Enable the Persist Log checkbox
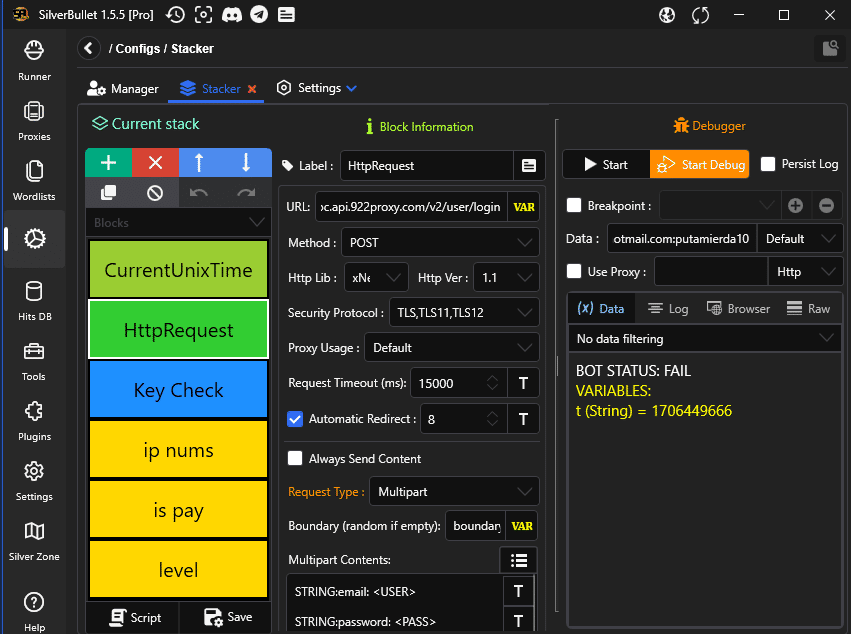Viewport: 851px width, 634px height. (x=768, y=164)
